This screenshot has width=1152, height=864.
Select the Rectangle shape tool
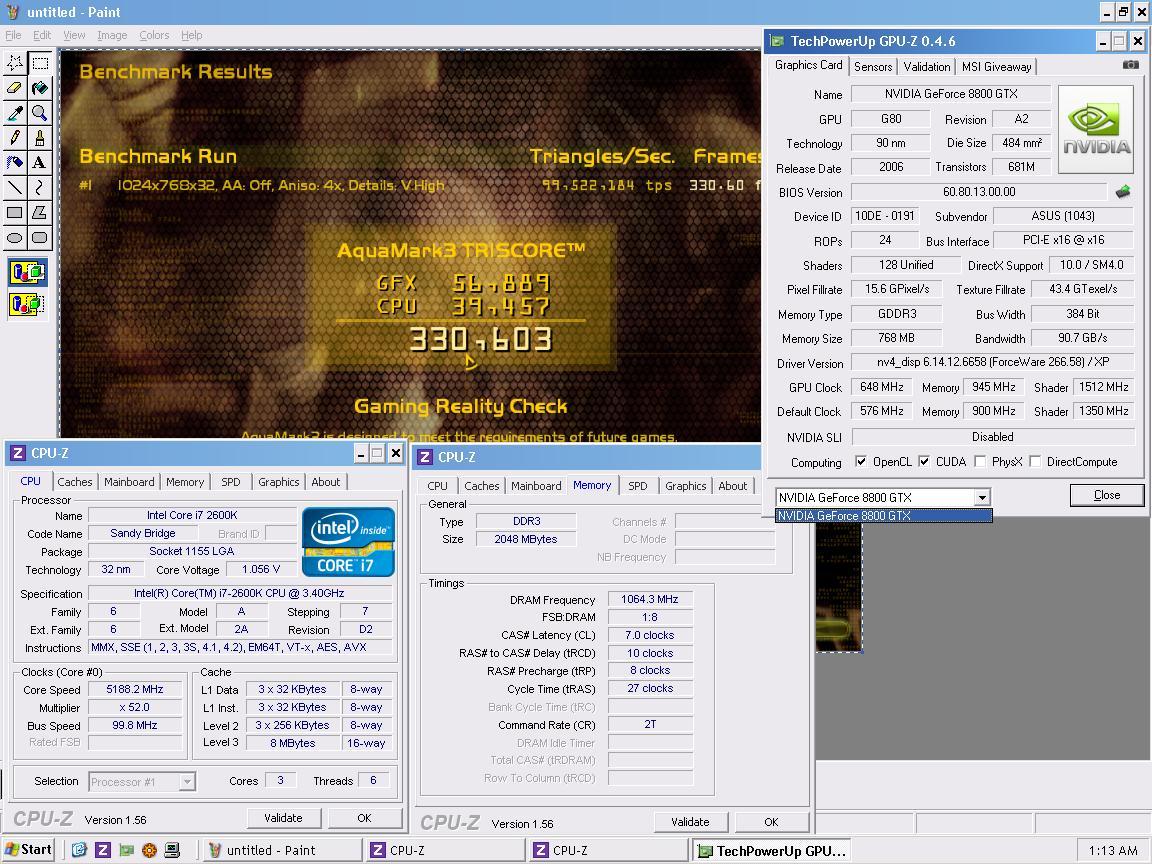pos(15,213)
